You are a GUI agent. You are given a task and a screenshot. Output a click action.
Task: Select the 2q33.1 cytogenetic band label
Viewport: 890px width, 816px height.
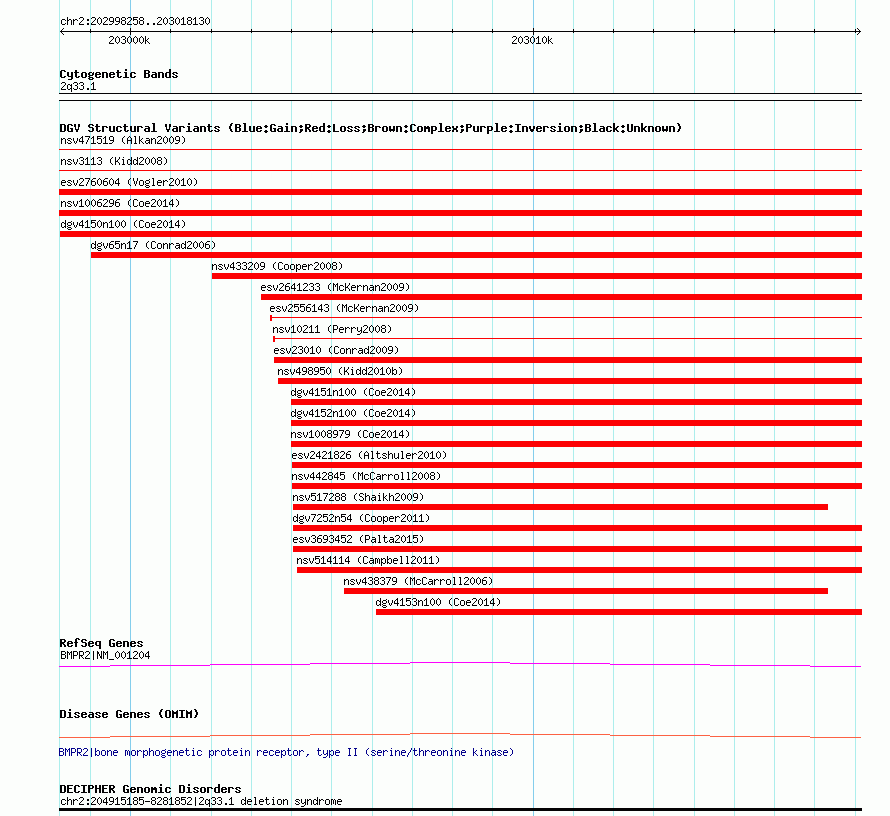click(78, 86)
